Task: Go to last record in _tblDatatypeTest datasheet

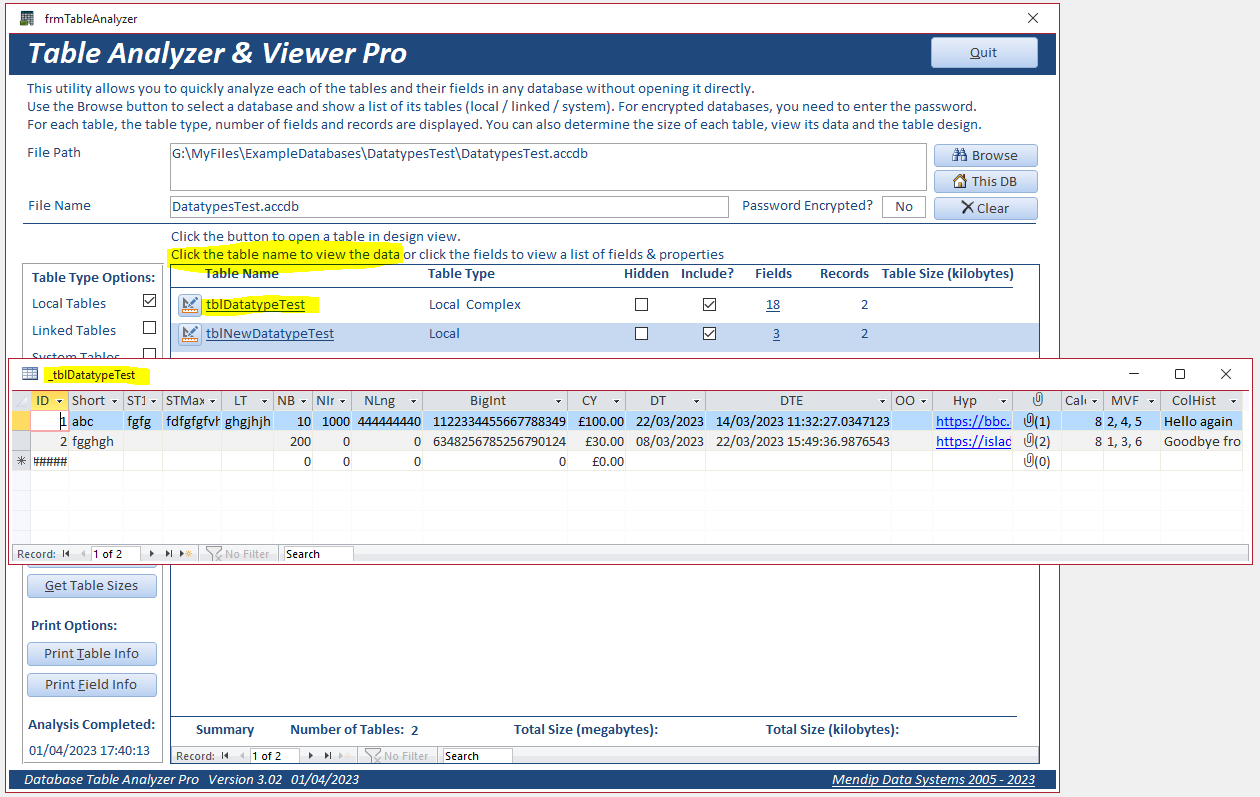Action: point(169,554)
